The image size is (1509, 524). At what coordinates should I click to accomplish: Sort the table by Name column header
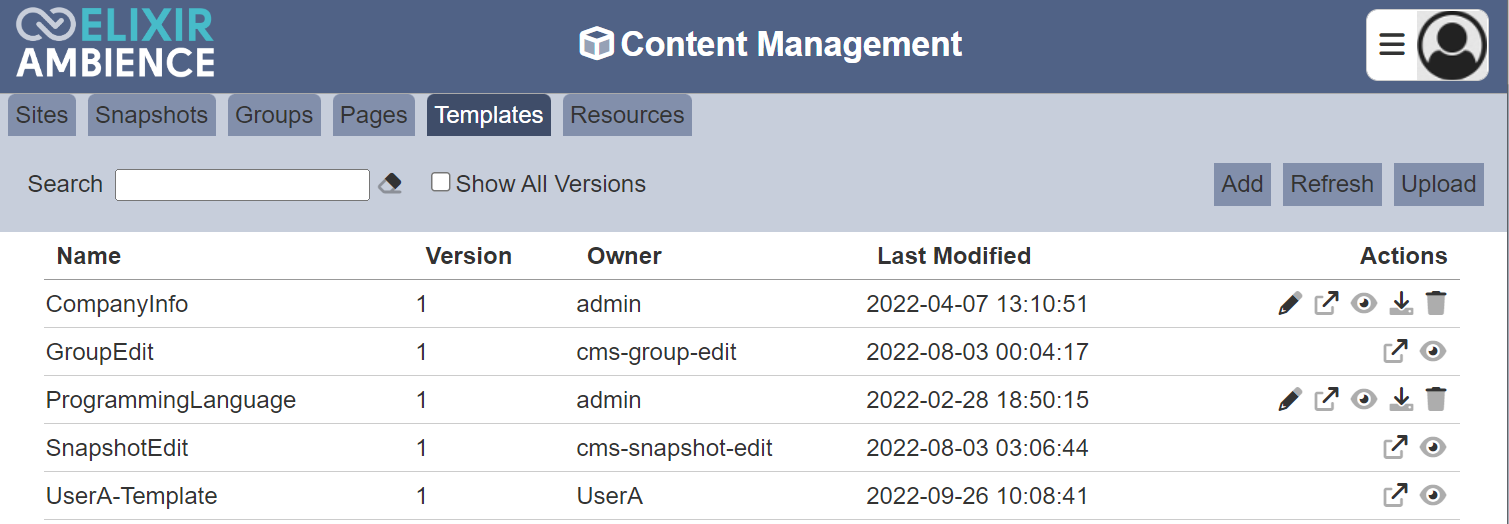tap(89, 256)
